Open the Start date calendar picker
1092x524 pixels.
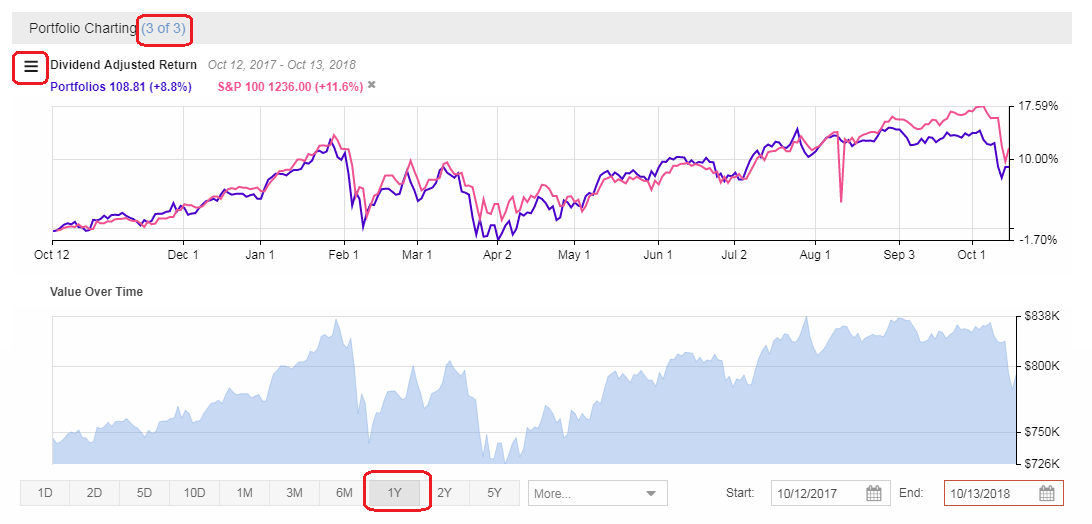coord(873,493)
